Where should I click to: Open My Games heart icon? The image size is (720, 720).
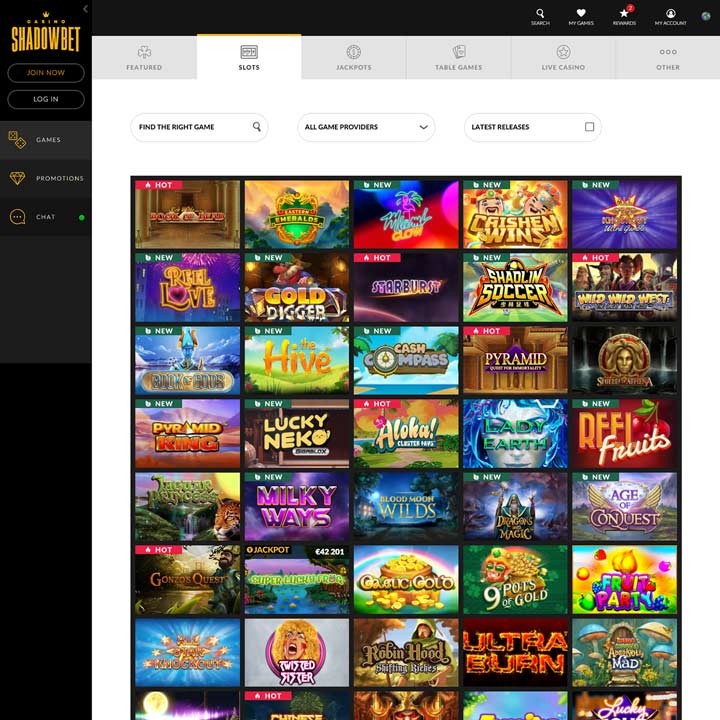(x=581, y=13)
